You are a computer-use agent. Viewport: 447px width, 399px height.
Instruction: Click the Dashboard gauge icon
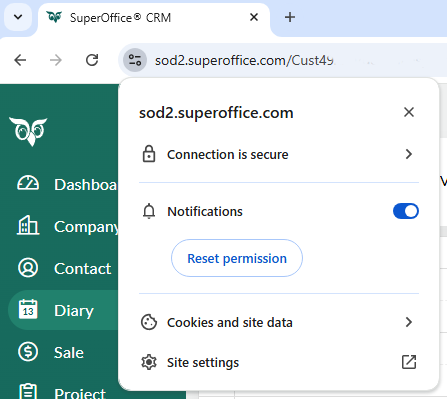(x=28, y=183)
